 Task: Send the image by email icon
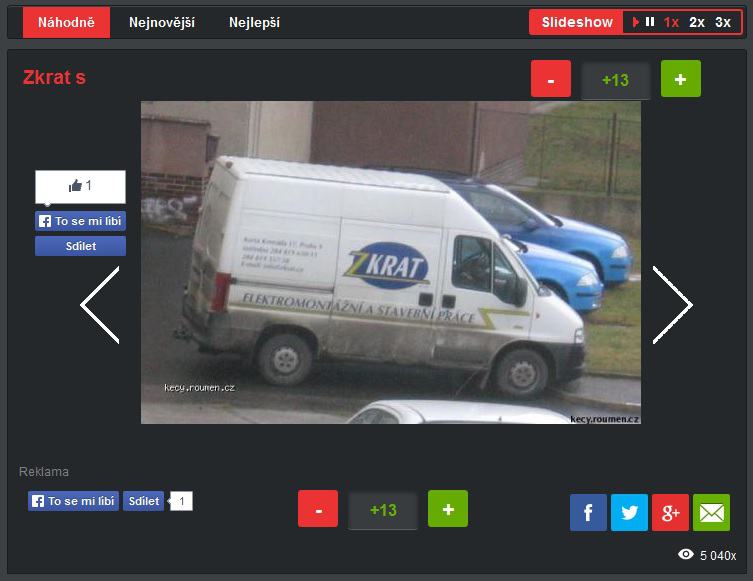click(x=711, y=513)
